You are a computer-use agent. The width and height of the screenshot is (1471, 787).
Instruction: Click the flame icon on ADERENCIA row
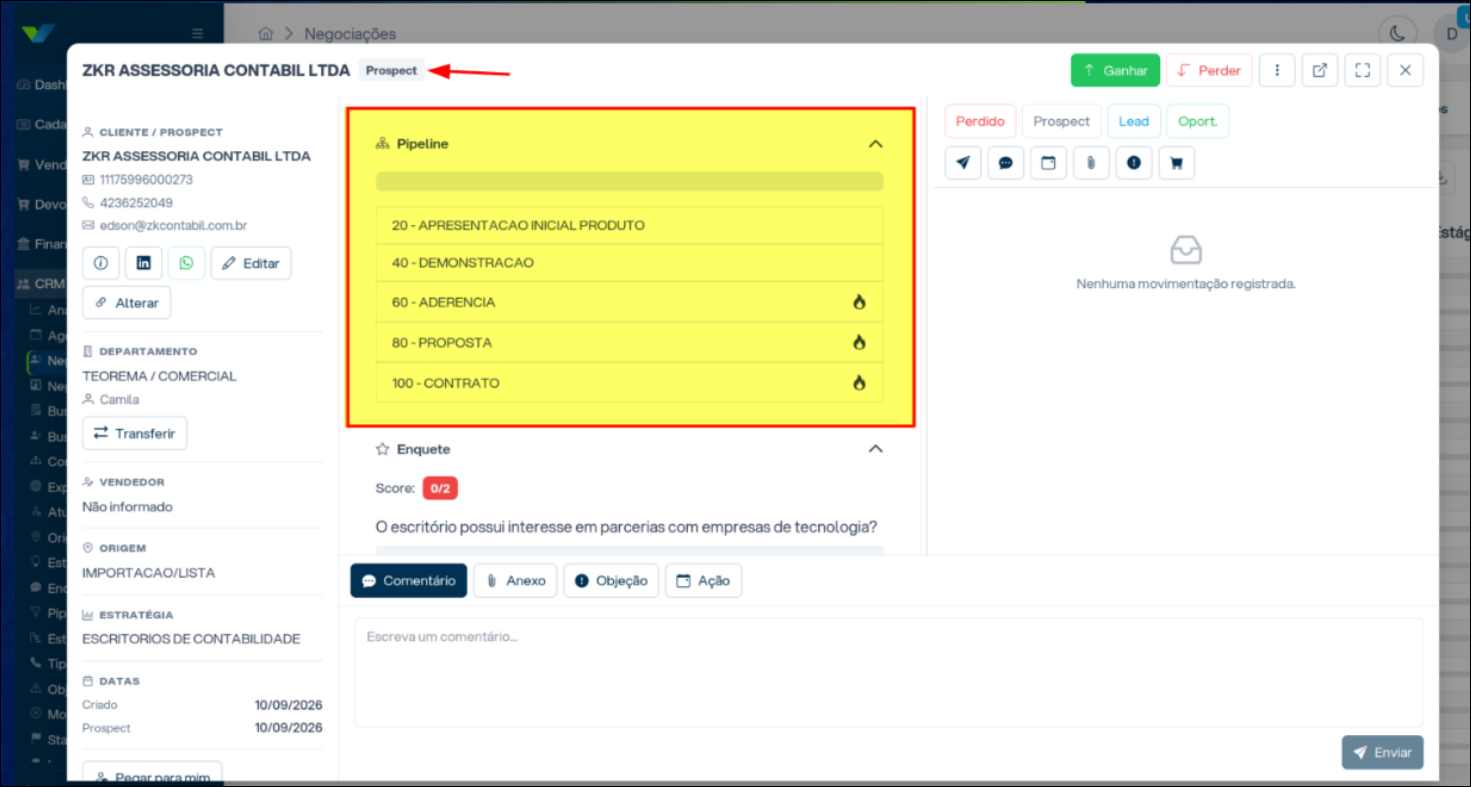(859, 302)
